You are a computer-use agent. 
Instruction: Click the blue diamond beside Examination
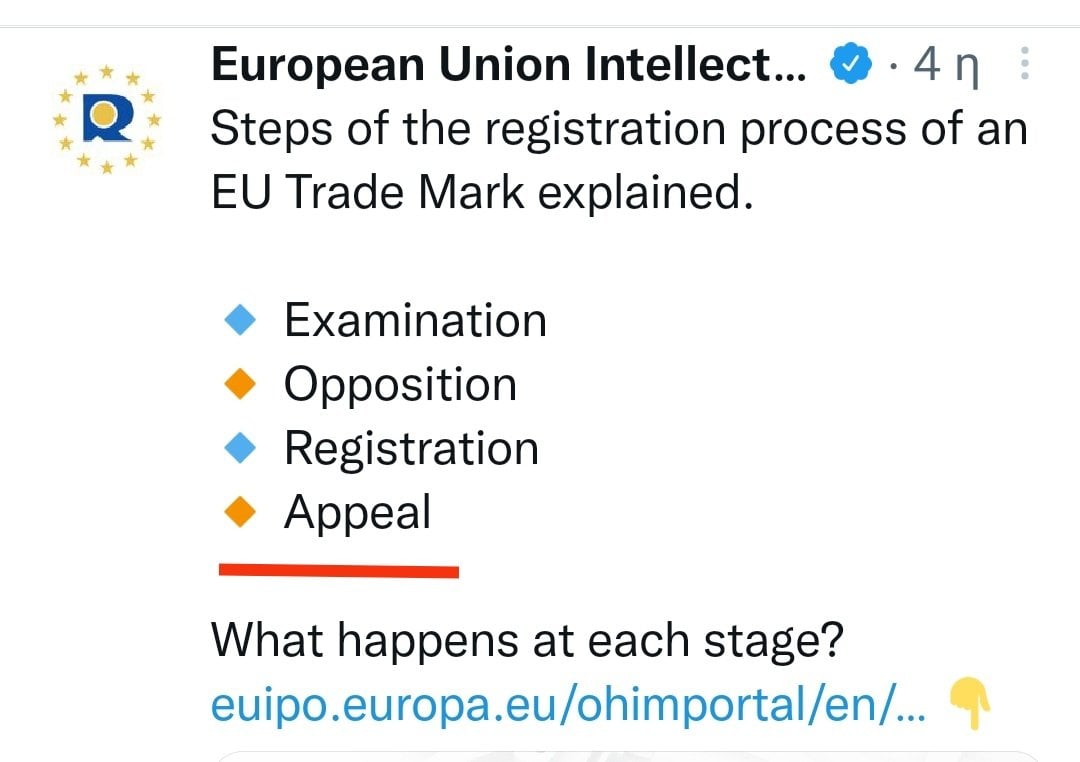(240, 320)
